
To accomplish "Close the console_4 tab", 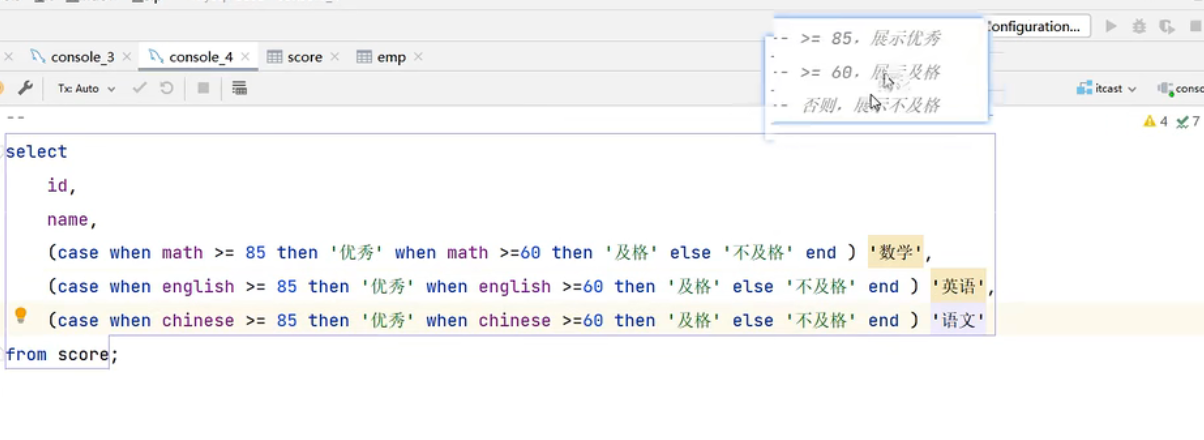I will pos(245,57).
